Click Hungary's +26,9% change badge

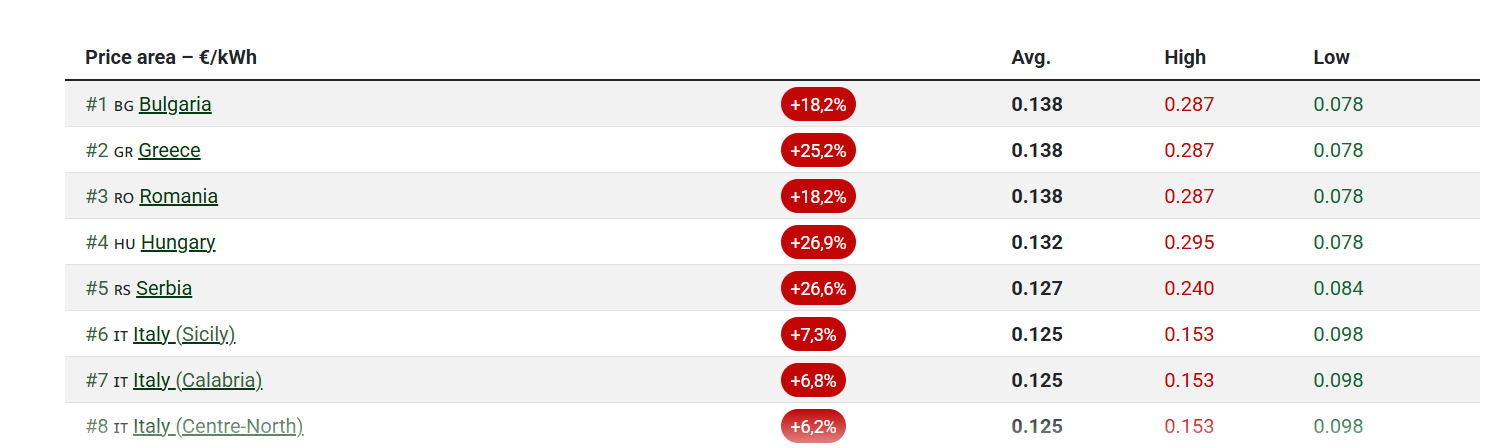click(x=818, y=242)
